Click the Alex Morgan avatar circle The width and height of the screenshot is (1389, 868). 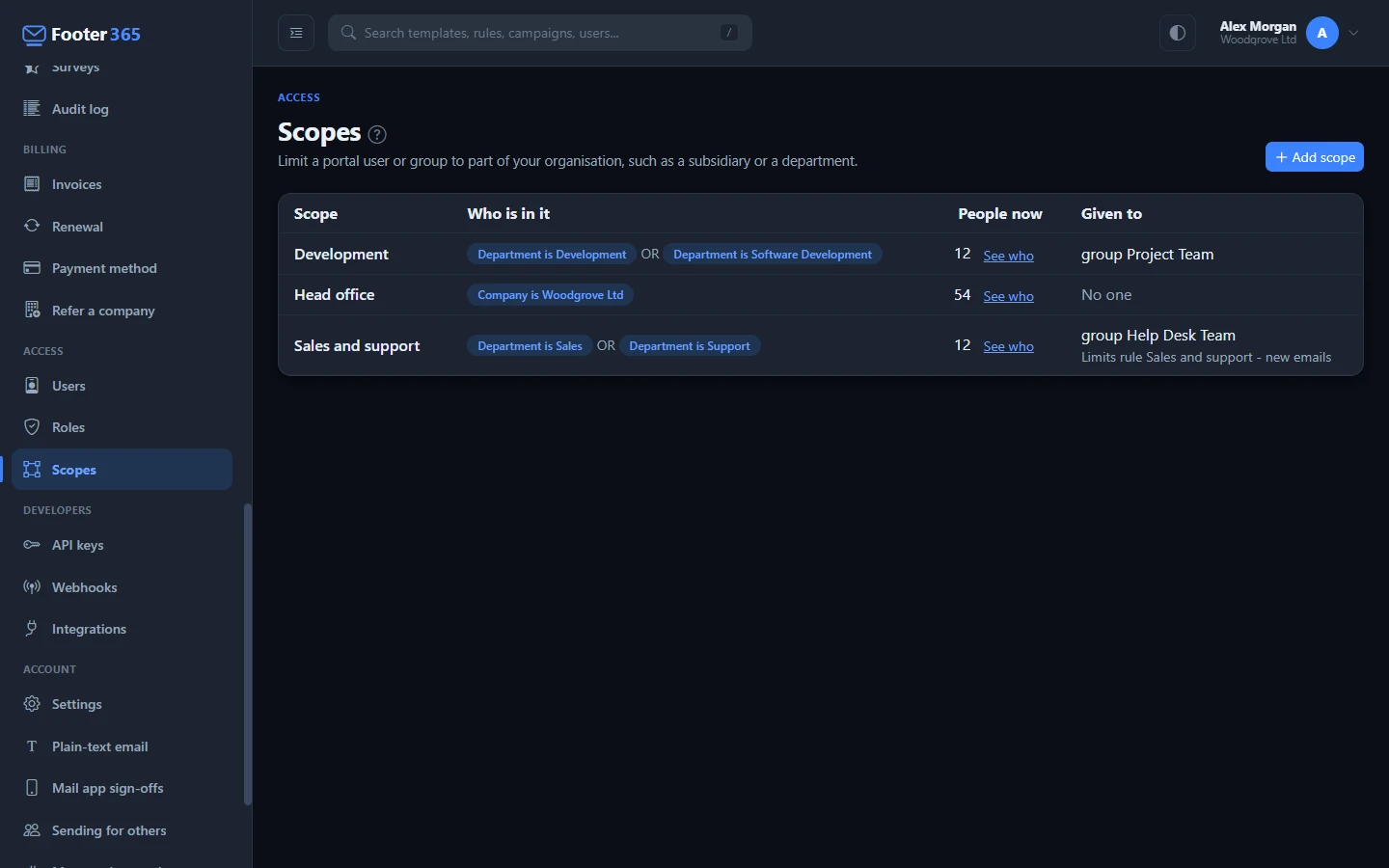(1321, 33)
